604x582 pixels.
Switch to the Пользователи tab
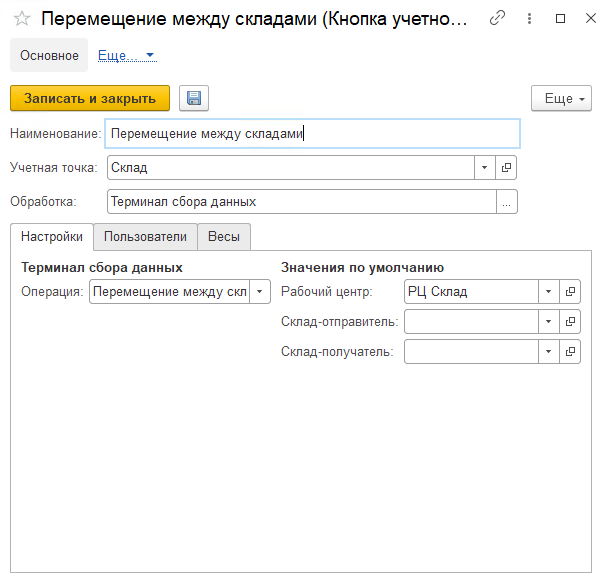coord(145,237)
